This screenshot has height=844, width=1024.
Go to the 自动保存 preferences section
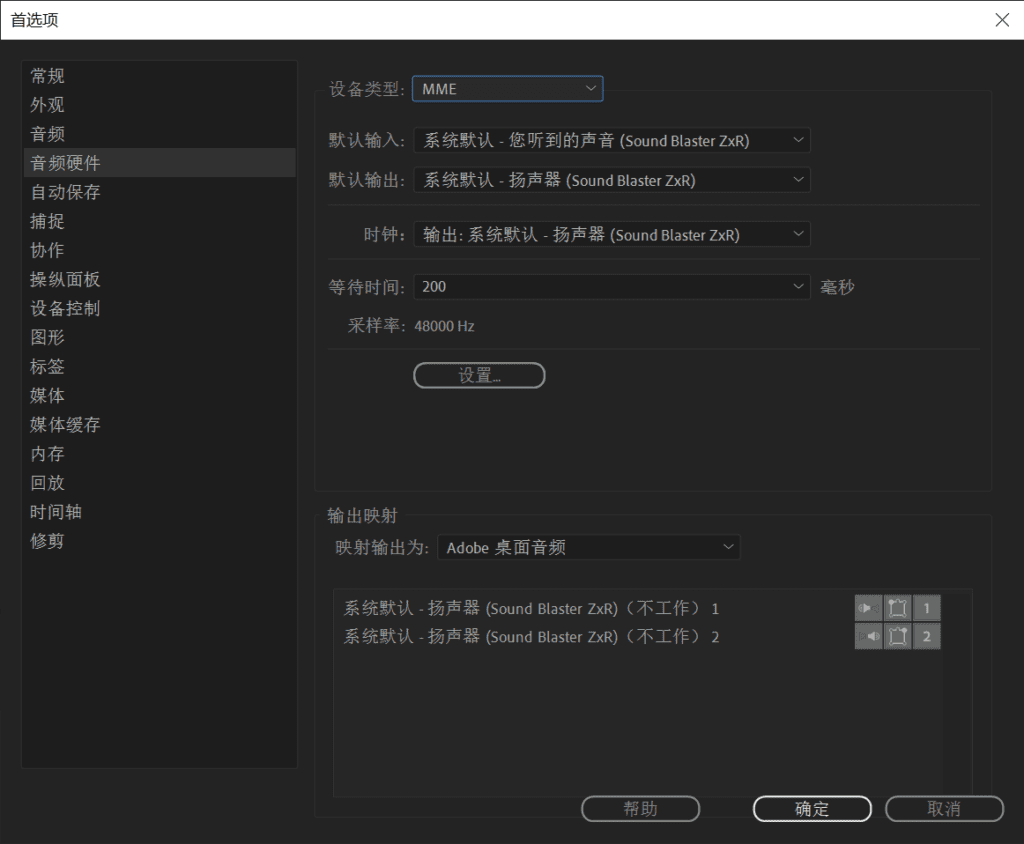pyautogui.click(x=65, y=192)
